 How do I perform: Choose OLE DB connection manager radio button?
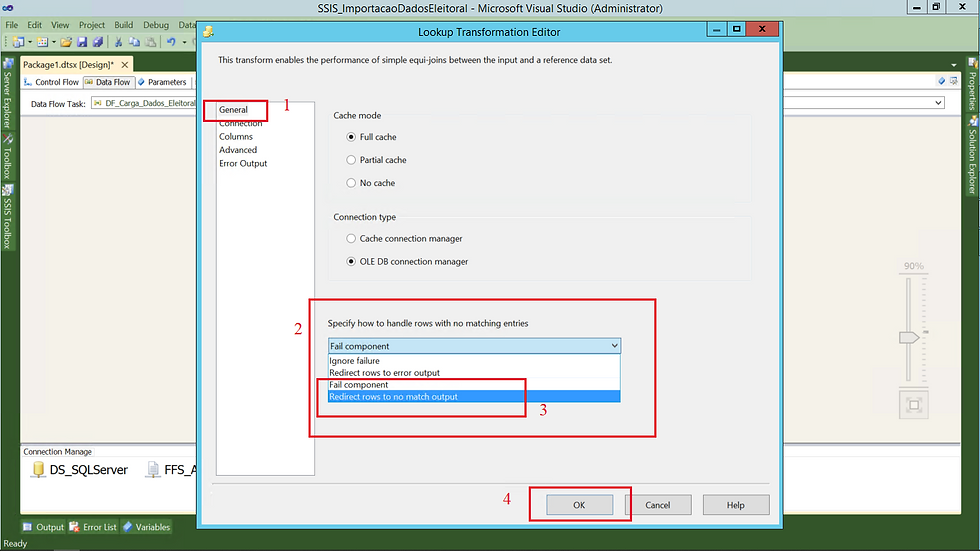[351, 262]
